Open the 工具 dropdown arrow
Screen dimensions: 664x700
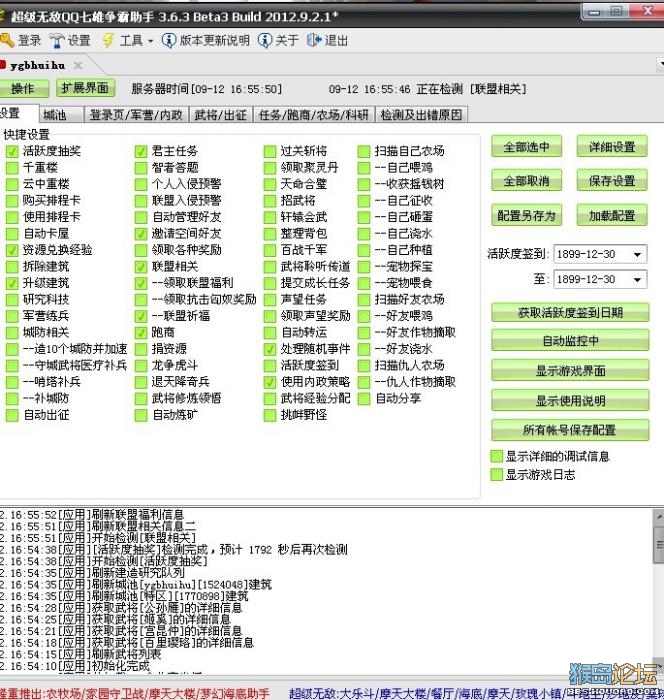click(x=150, y=41)
